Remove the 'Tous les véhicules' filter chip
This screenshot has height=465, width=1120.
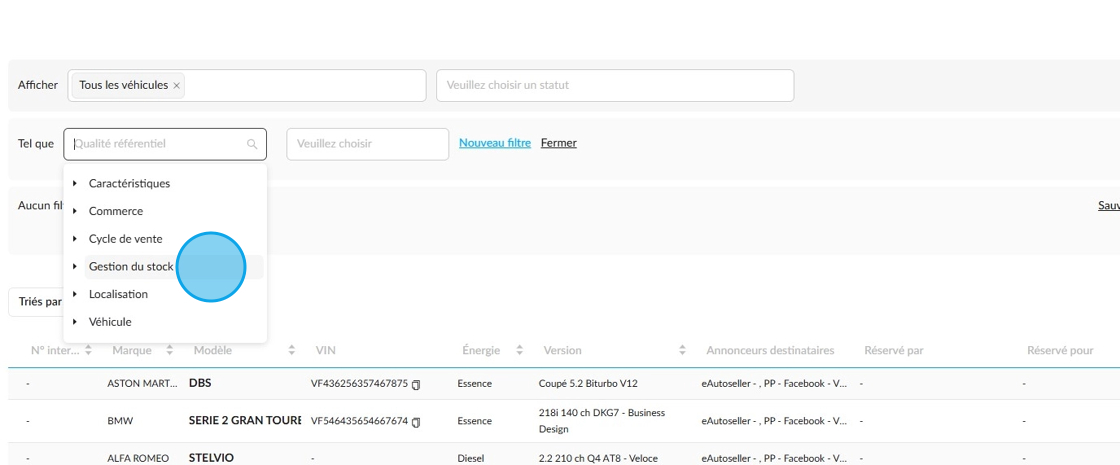[176, 85]
